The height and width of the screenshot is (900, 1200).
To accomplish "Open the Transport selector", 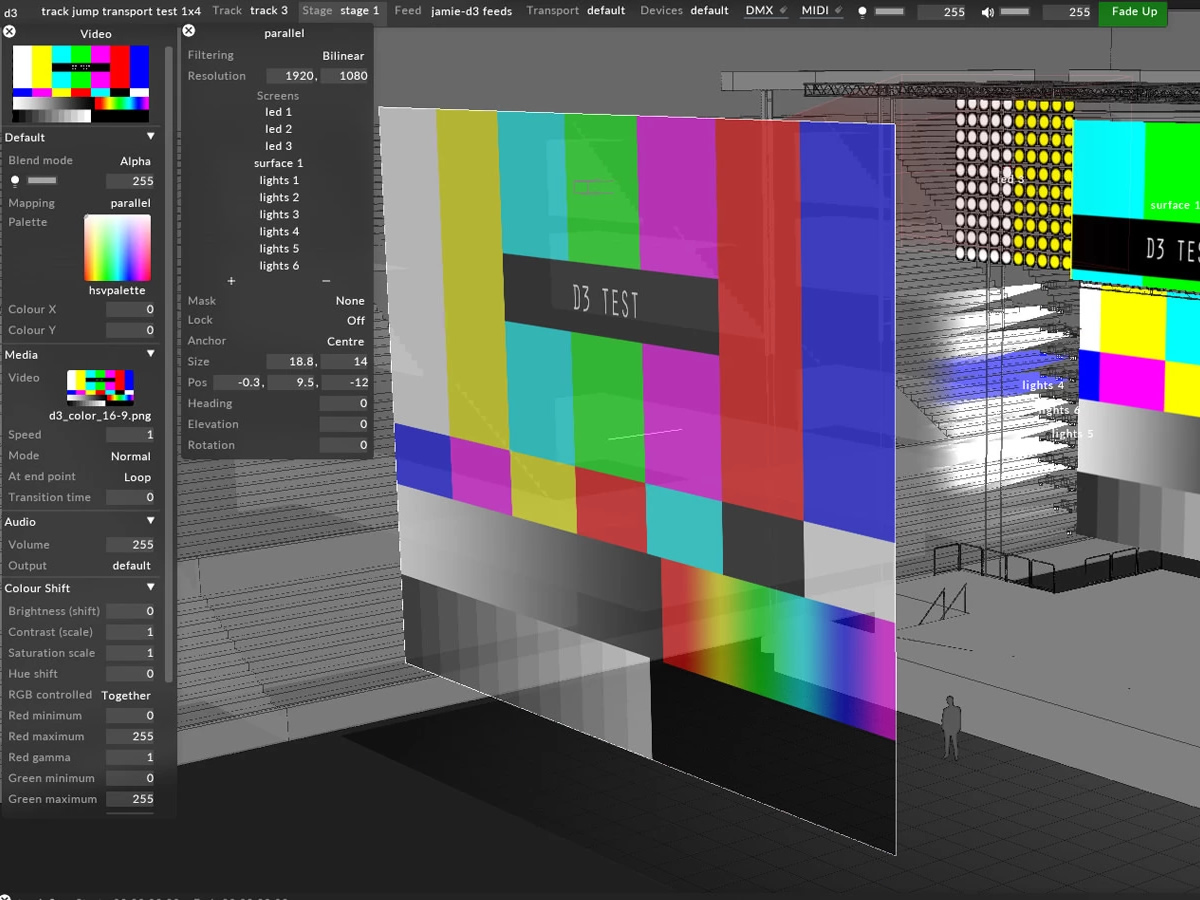I will coord(606,11).
